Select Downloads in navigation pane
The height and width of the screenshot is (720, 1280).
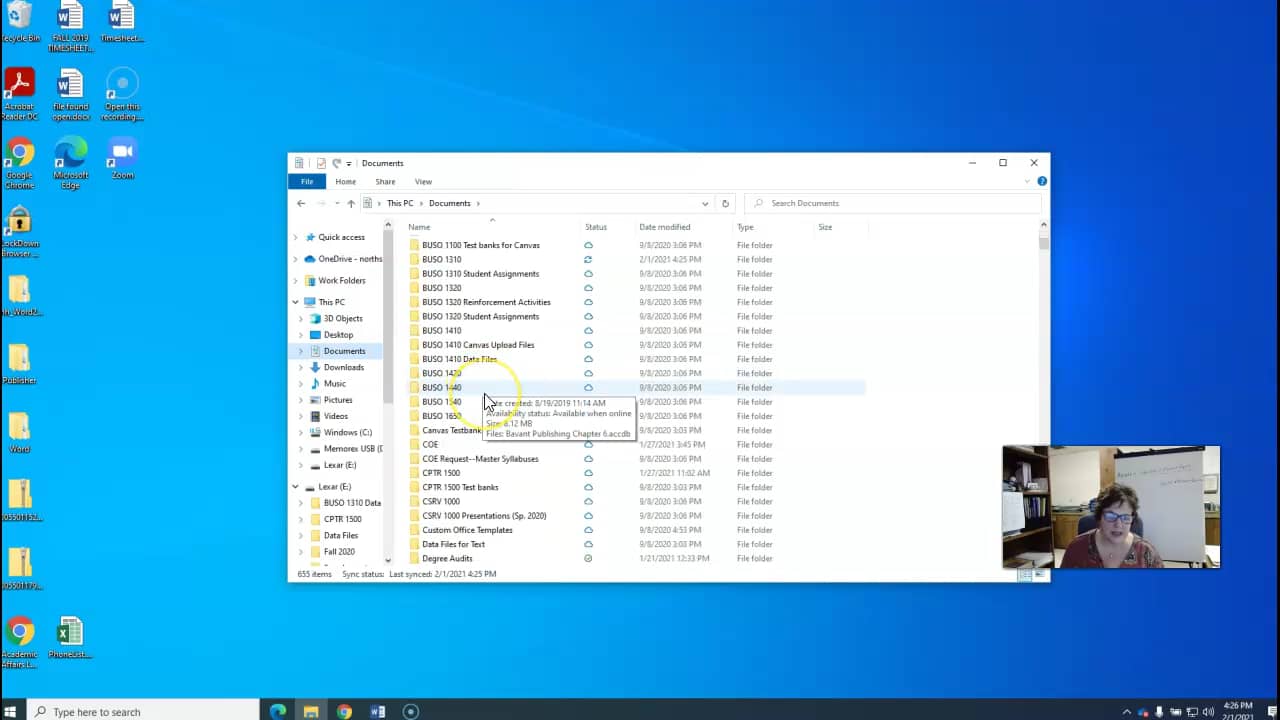pyautogui.click(x=344, y=367)
